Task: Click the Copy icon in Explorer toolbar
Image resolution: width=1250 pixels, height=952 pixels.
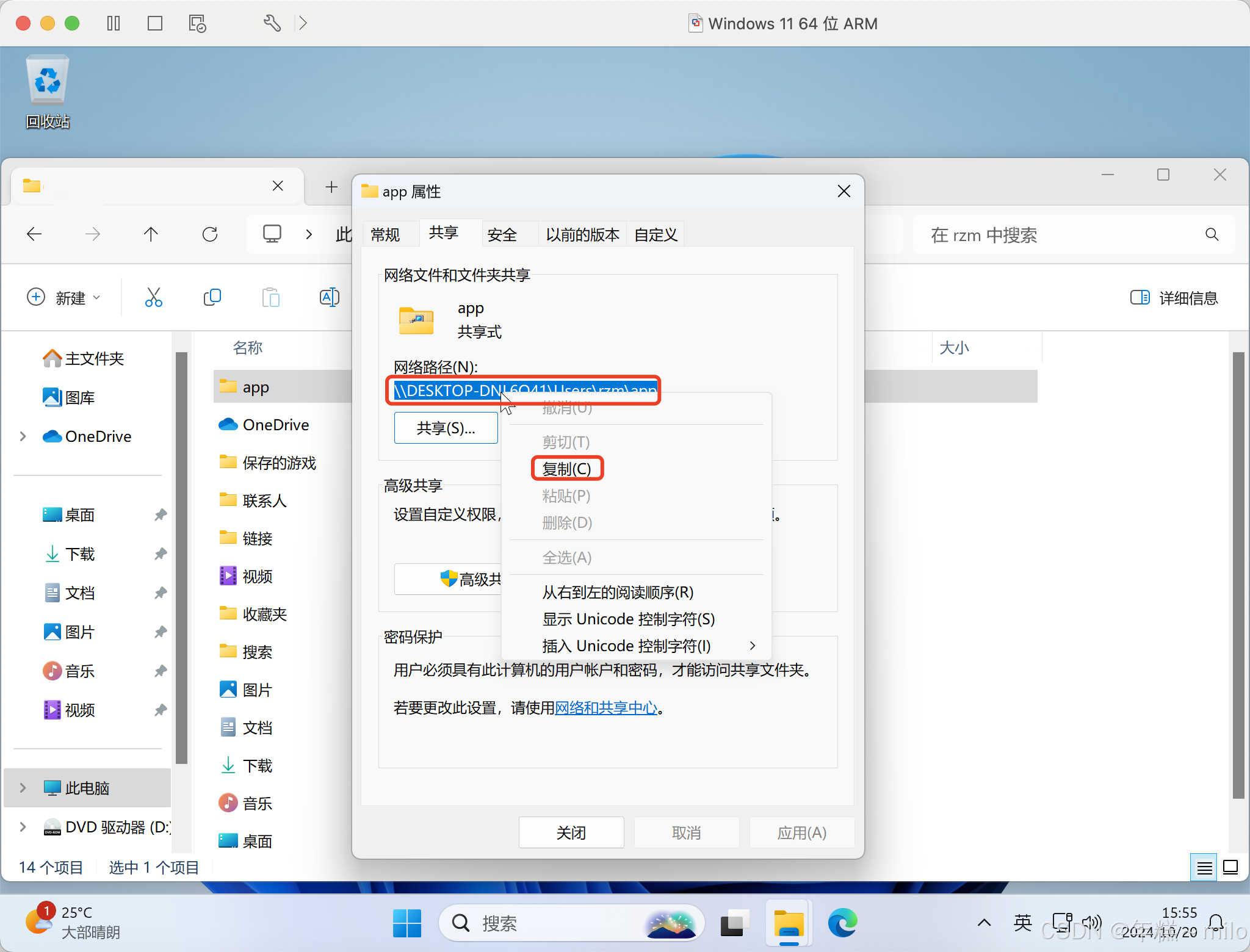Action: pyautogui.click(x=212, y=298)
